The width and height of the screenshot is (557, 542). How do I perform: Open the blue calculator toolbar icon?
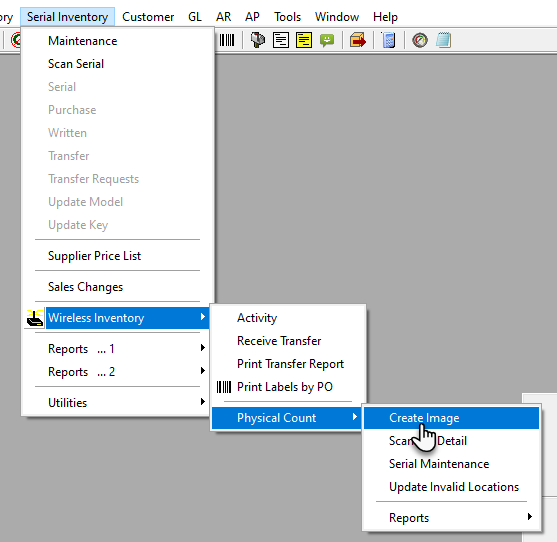pyautogui.click(x=389, y=40)
